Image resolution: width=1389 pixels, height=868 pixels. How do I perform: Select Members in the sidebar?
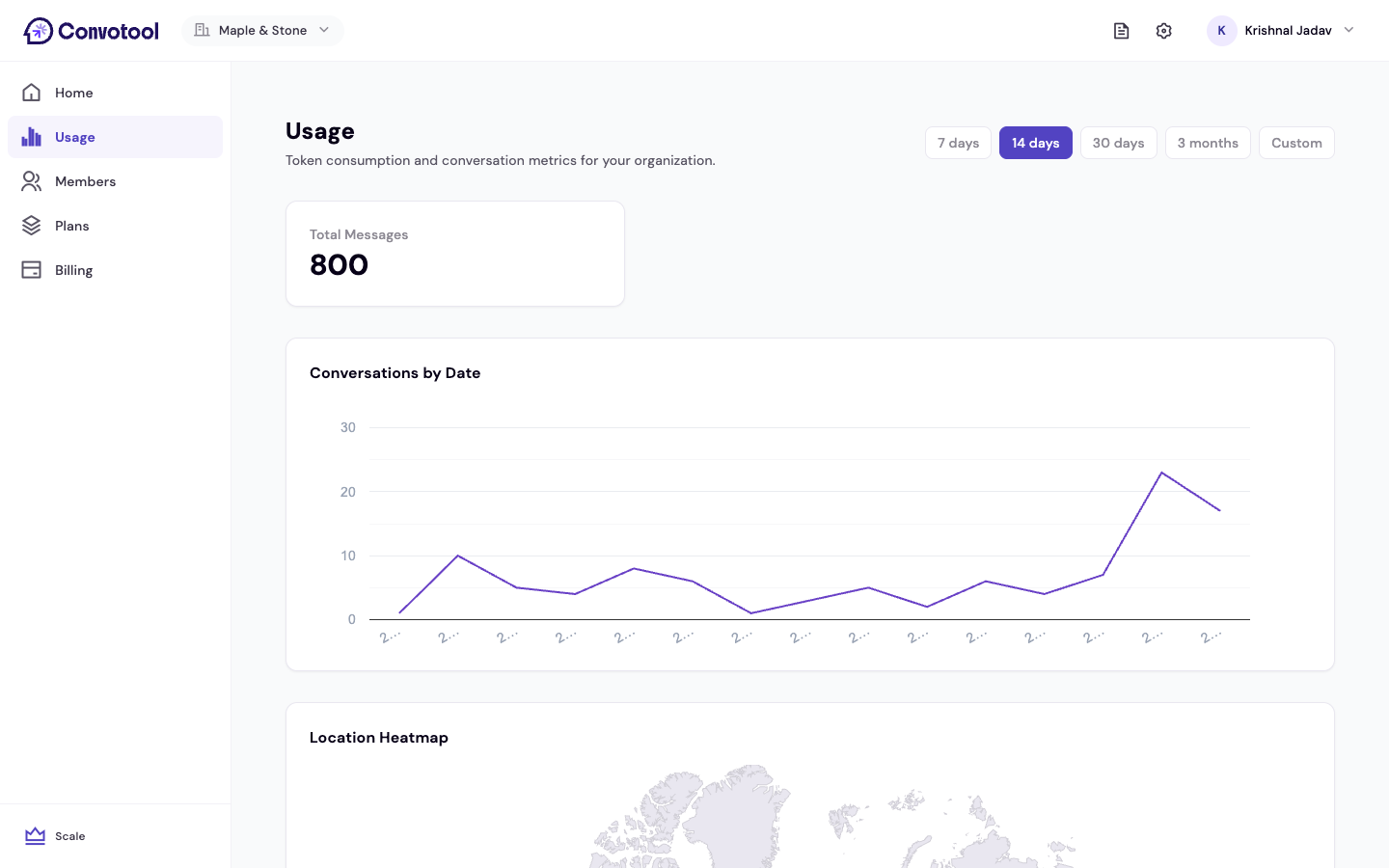[115, 181]
